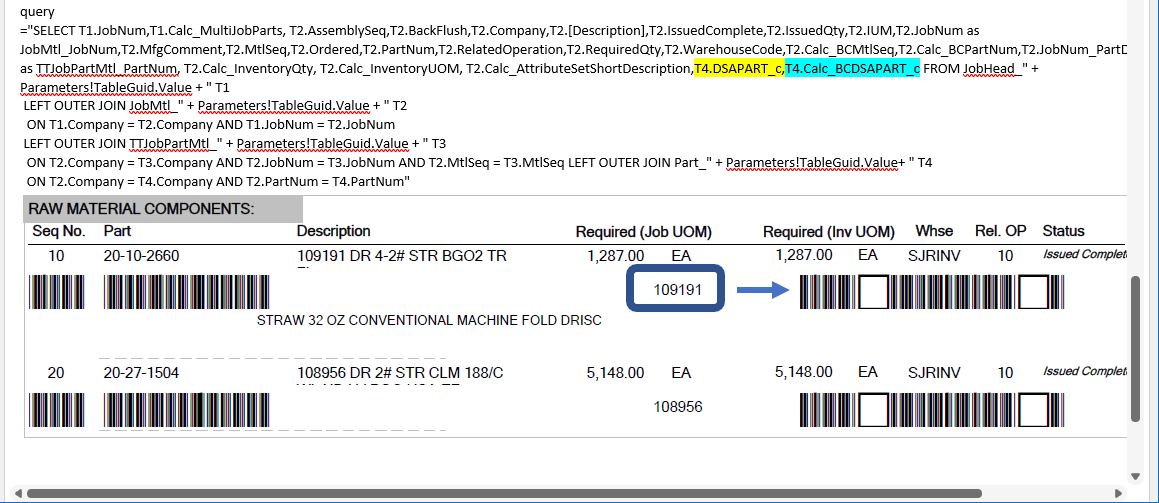The width and height of the screenshot is (1159, 503).
Task: Click the Job UOM "EA" beside 5,148.00
Action: (x=681, y=372)
